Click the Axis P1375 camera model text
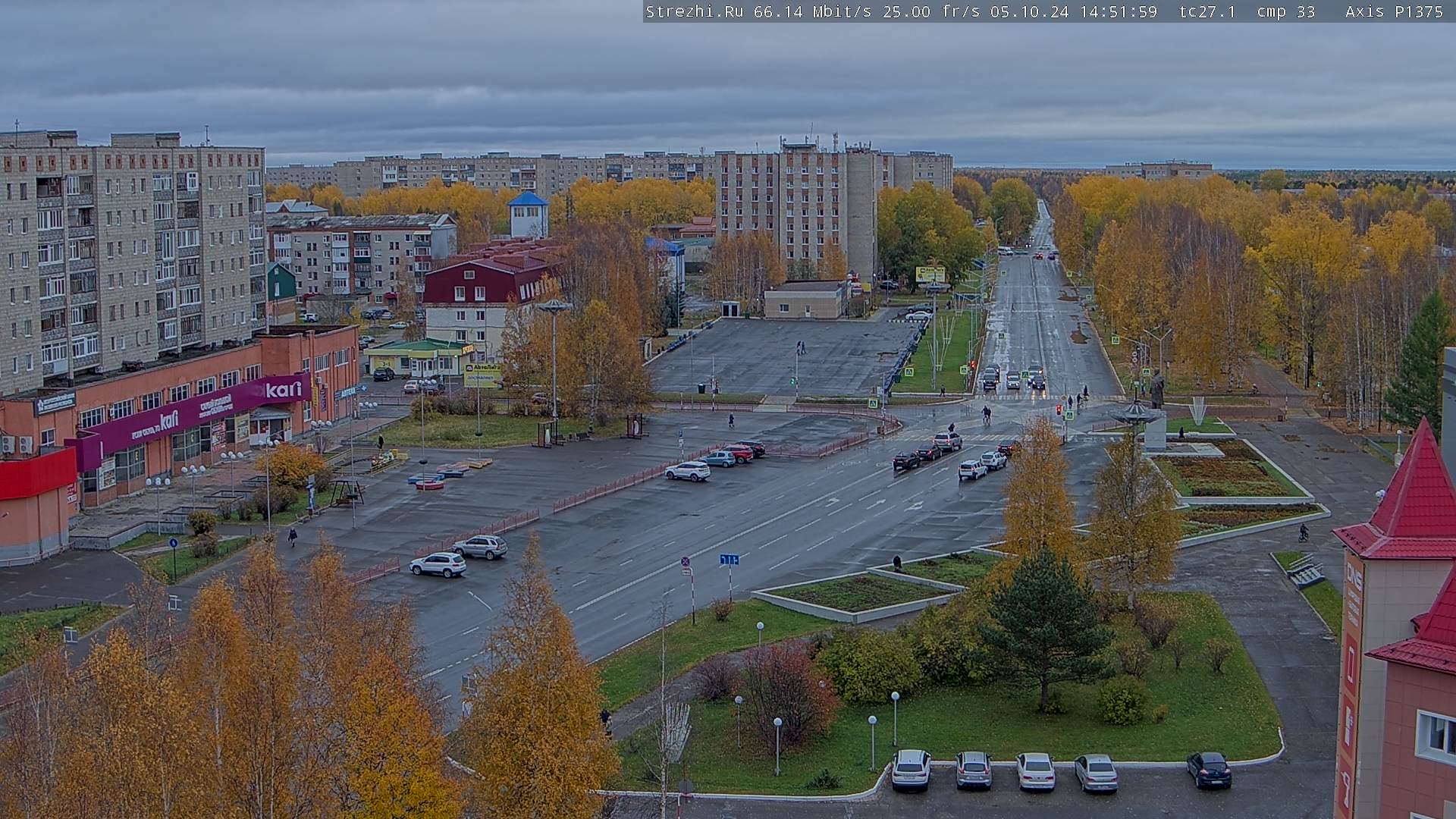This screenshot has width=1456, height=819. (1394, 11)
